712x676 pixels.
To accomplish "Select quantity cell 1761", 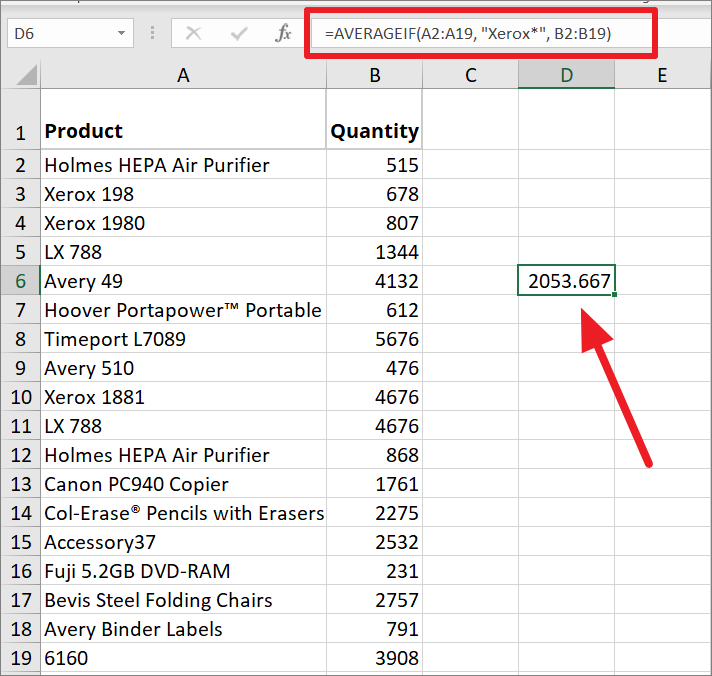I will click(x=374, y=484).
